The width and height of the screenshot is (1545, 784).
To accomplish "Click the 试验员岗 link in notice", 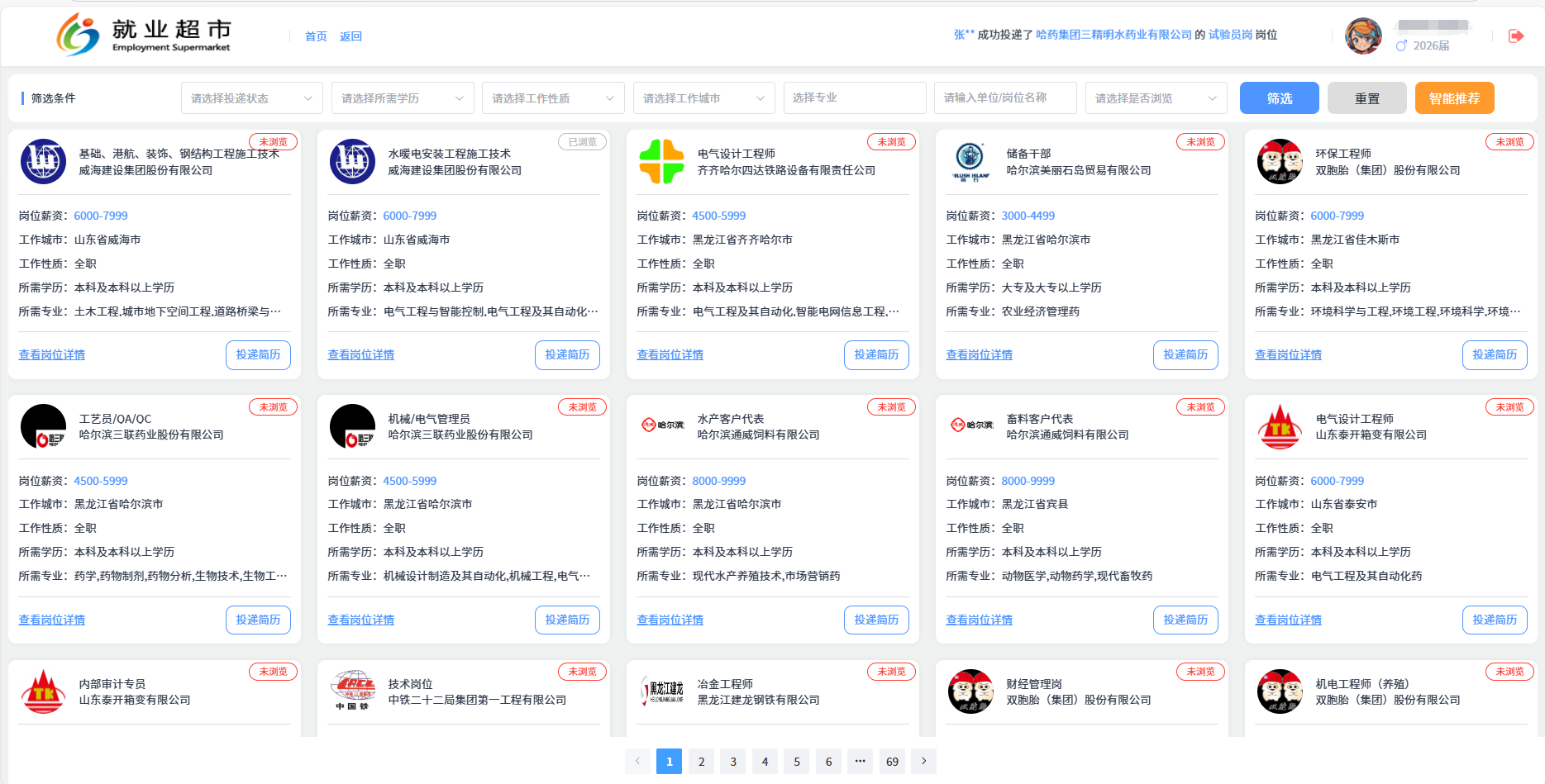I will point(1230,35).
